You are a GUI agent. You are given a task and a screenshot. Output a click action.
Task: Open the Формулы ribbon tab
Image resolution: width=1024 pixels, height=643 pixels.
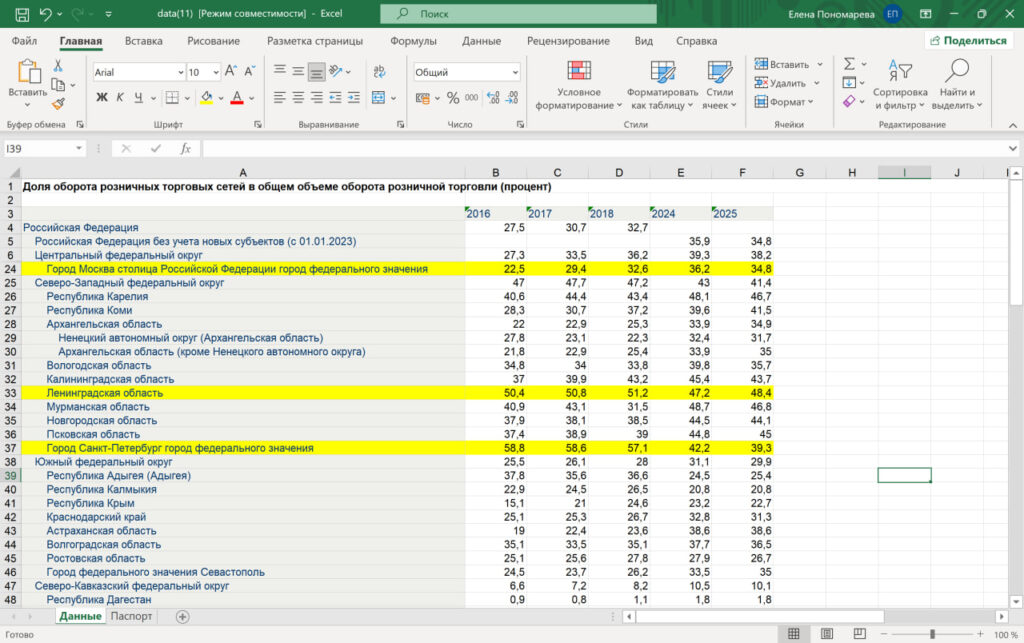pyautogui.click(x=413, y=41)
